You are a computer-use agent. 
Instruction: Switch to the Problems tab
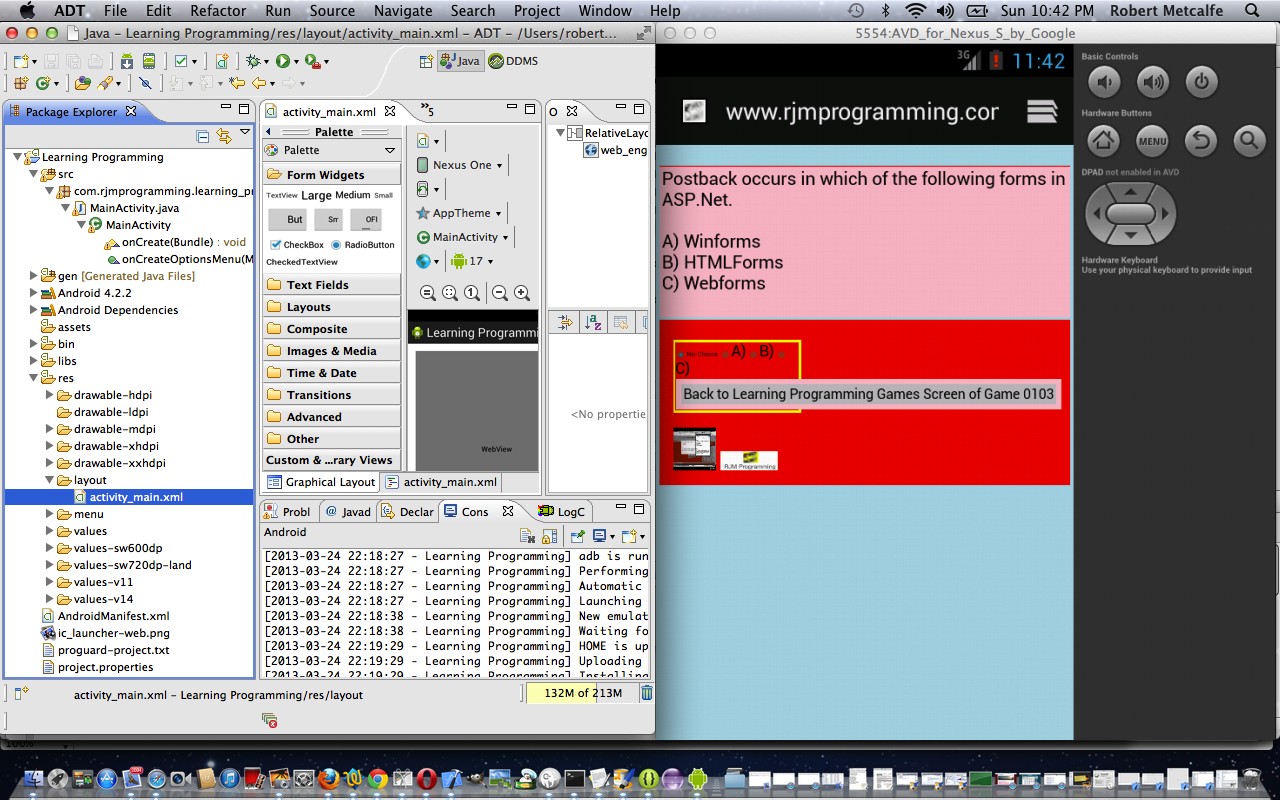coord(289,511)
